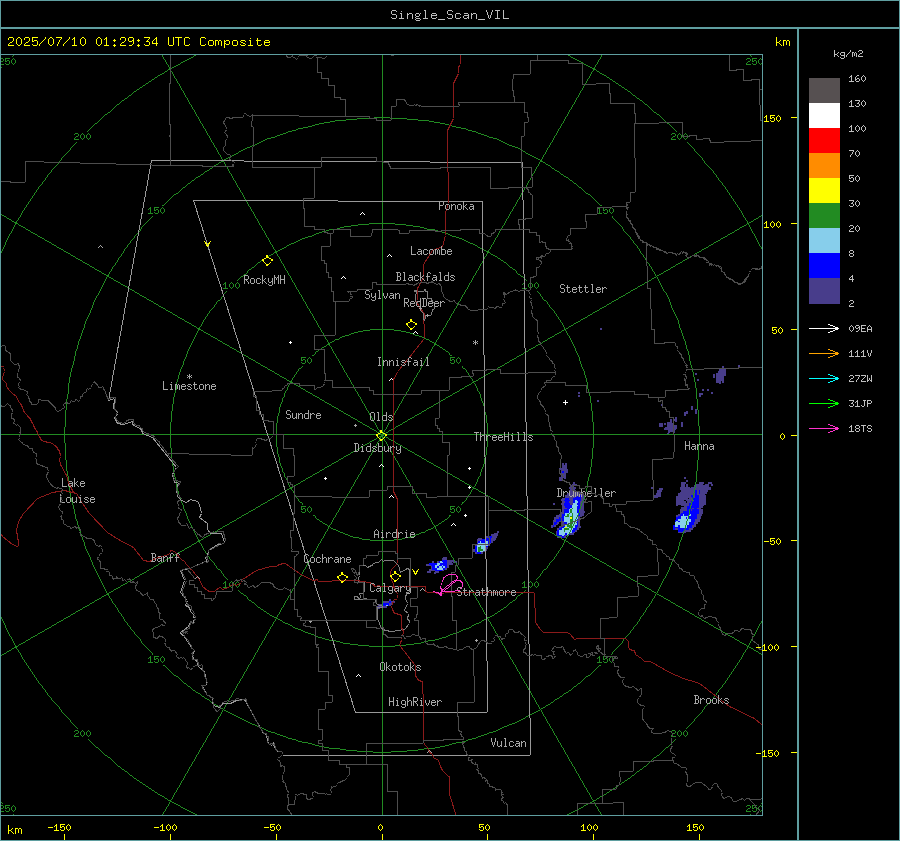Click the Ponoka town label
This screenshot has width=900, height=841.
tap(456, 206)
